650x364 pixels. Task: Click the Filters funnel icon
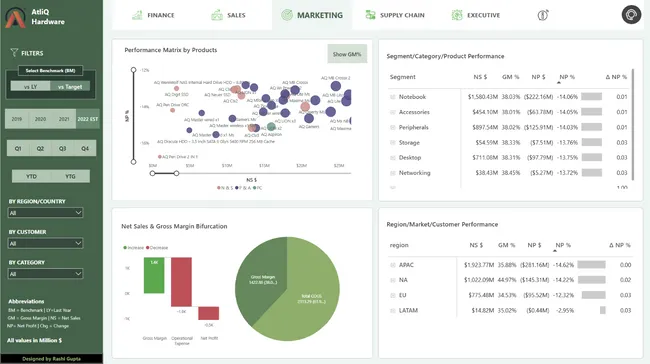tap(14, 53)
